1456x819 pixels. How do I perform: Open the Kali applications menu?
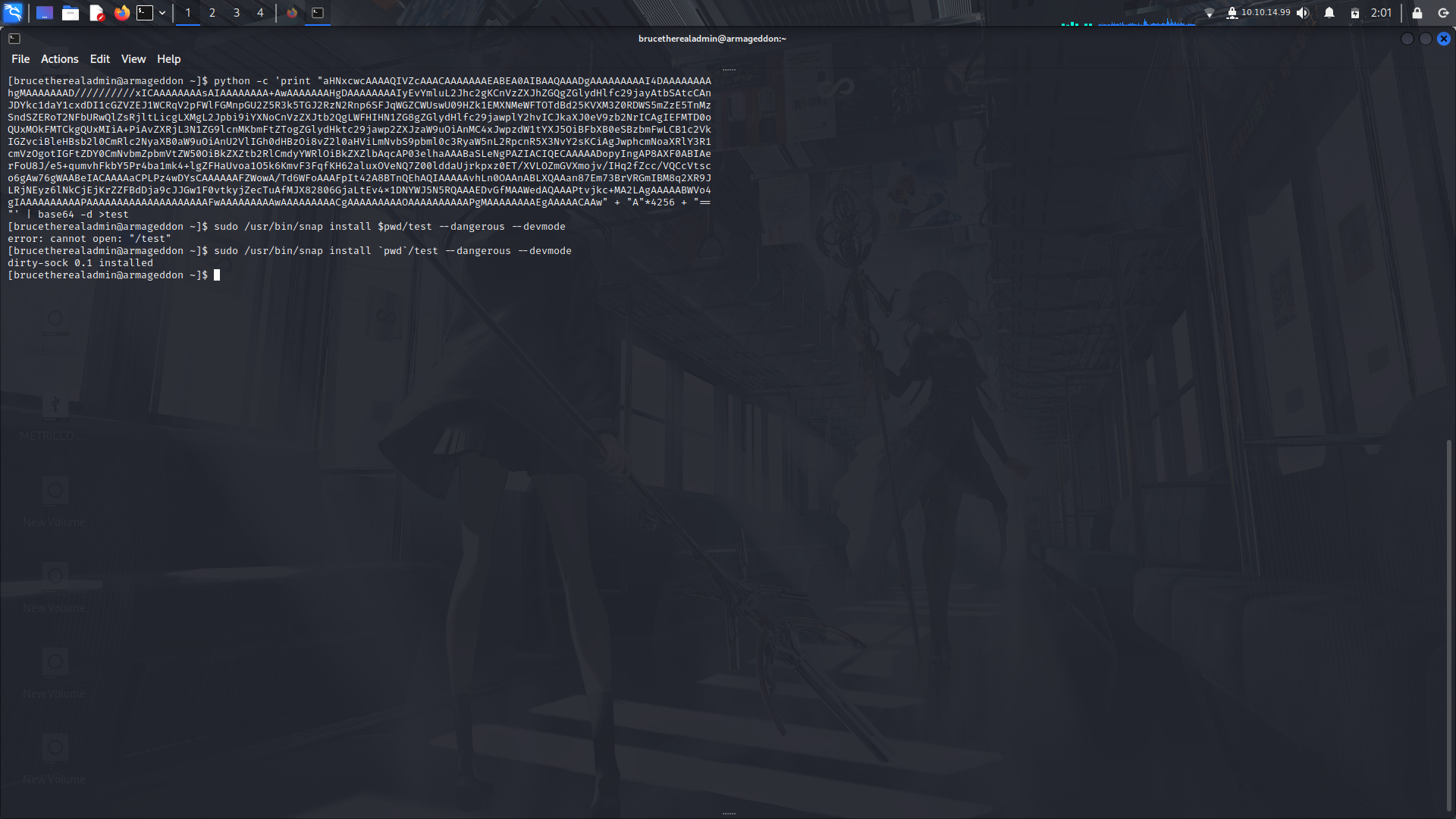(14, 12)
